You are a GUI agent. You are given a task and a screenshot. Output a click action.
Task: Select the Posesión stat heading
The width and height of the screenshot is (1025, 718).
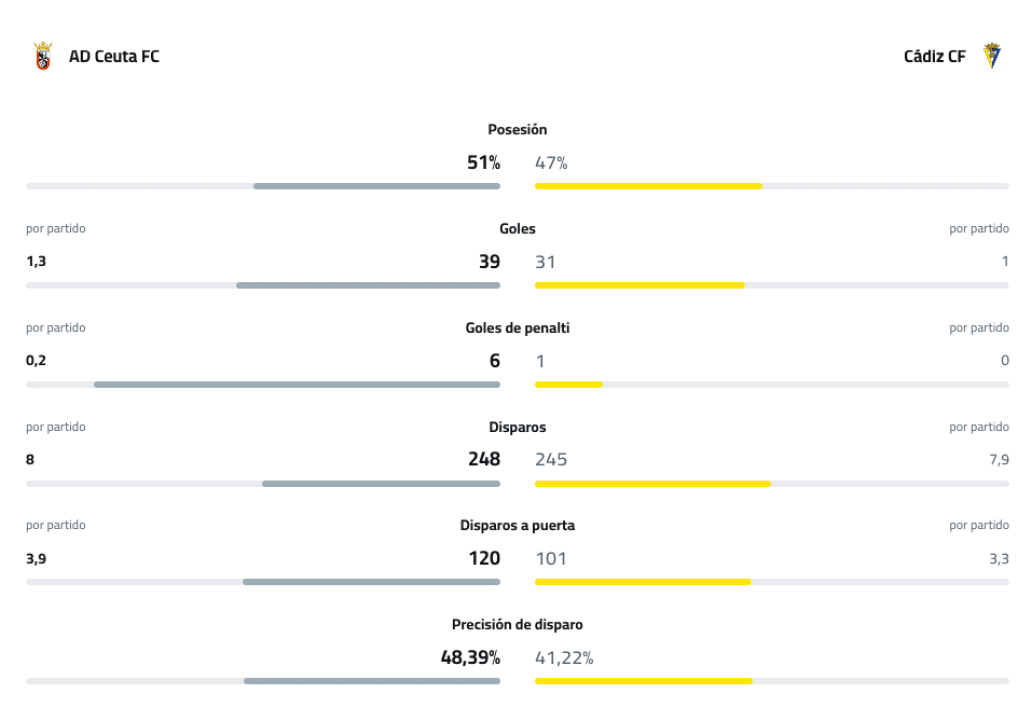[517, 129]
